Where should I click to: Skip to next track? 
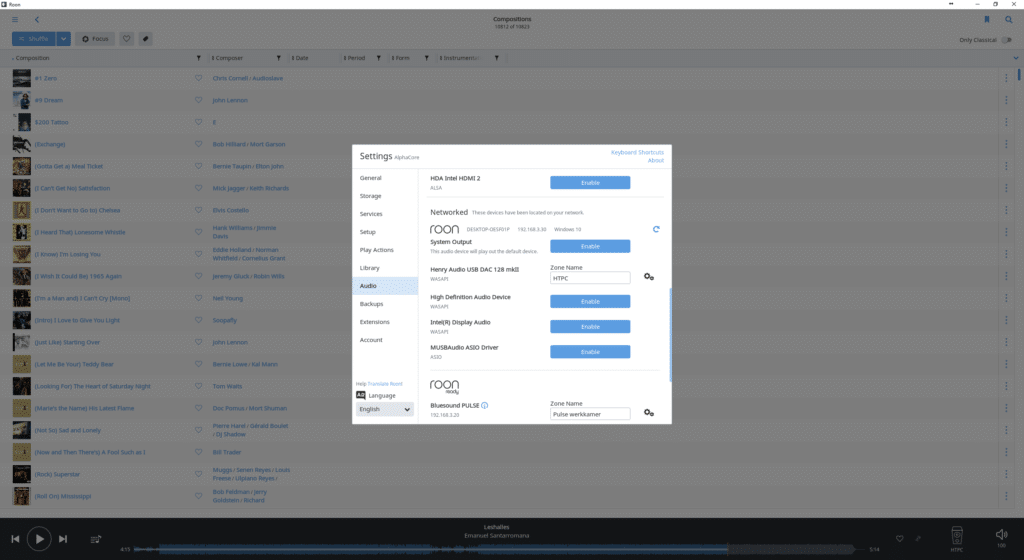(x=63, y=539)
